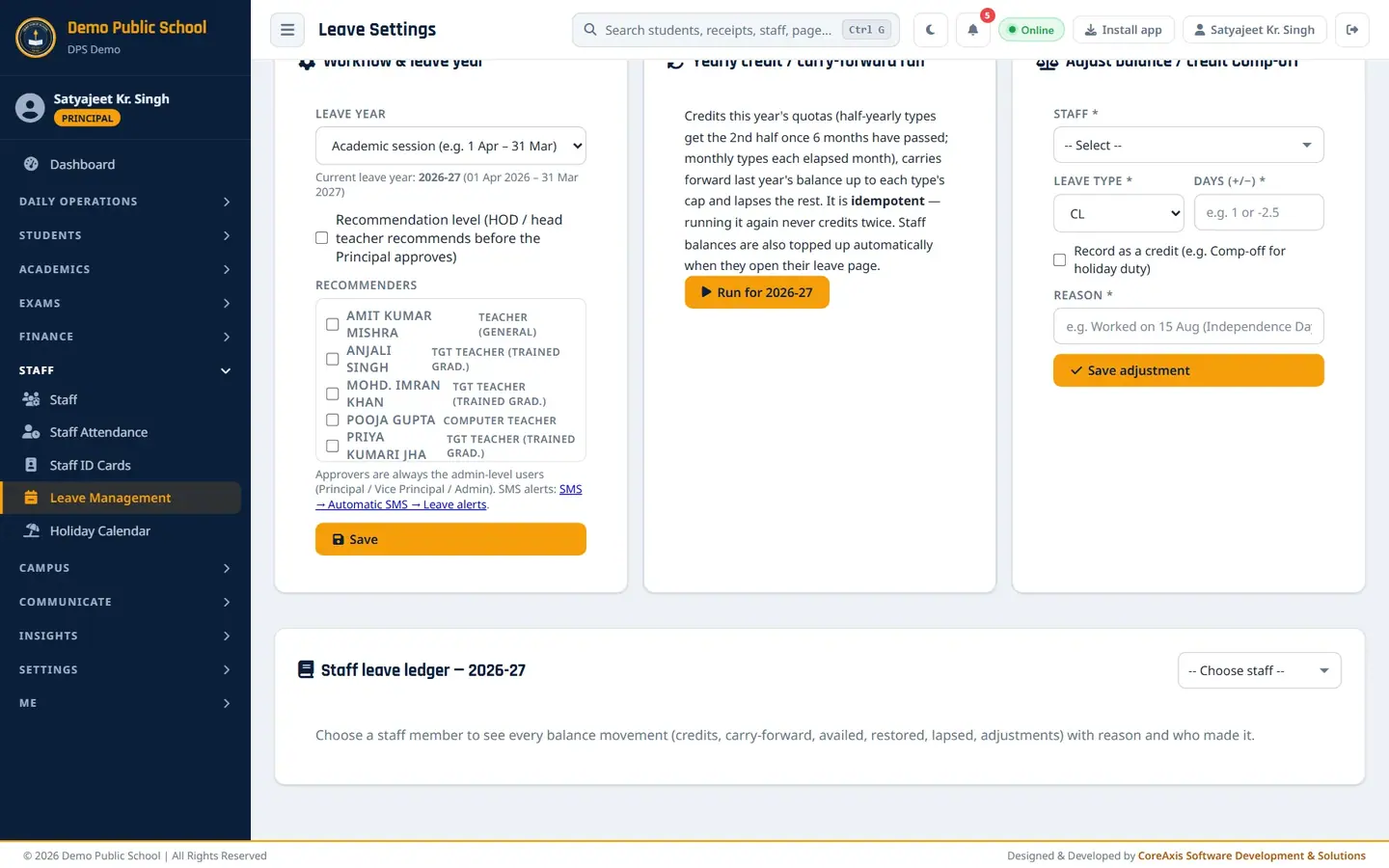
Task: Click the logout icon in header
Action: tap(1352, 30)
